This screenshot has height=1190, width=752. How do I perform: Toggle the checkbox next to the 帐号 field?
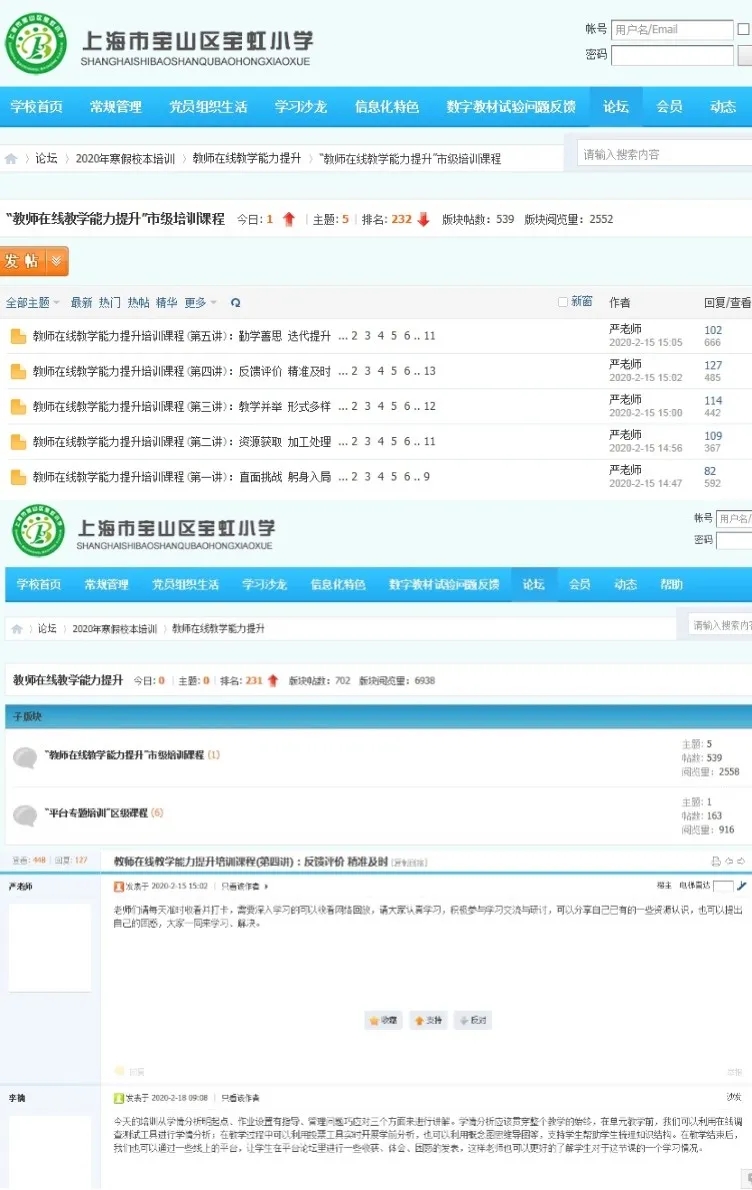pyautogui.click(x=743, y=30)
